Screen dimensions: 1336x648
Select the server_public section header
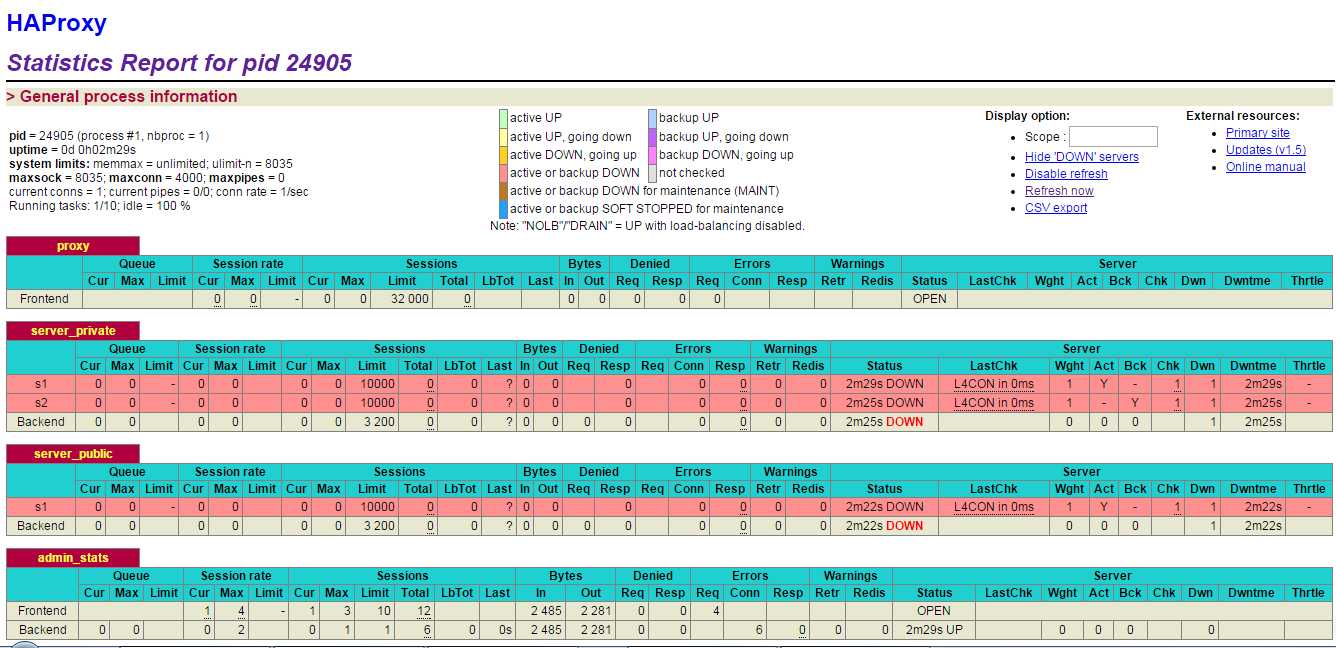point(73,454)
